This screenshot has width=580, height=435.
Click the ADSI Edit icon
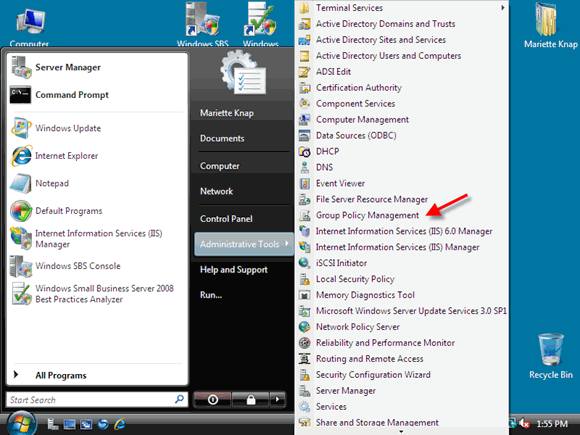pos(304,72)
